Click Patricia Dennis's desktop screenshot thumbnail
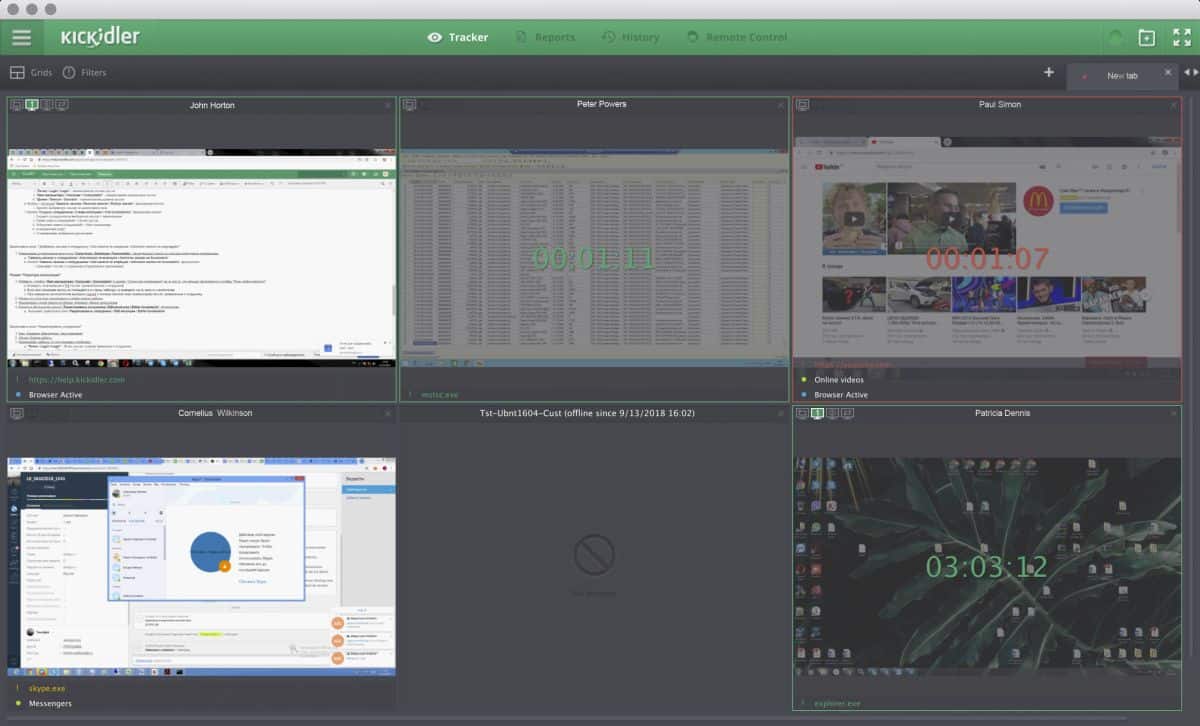 pyautogui.click(x=988, y=565)
